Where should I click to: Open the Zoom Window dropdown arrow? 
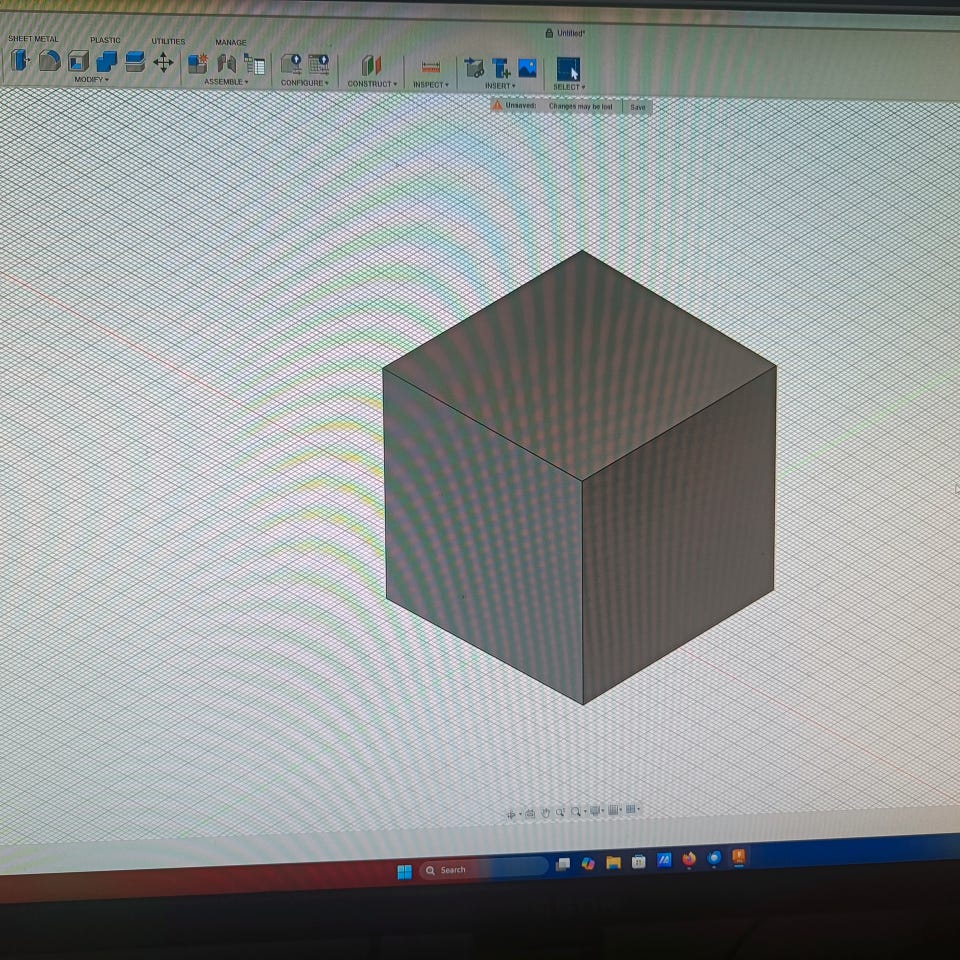pyautogui.click(x=585, y=811)
